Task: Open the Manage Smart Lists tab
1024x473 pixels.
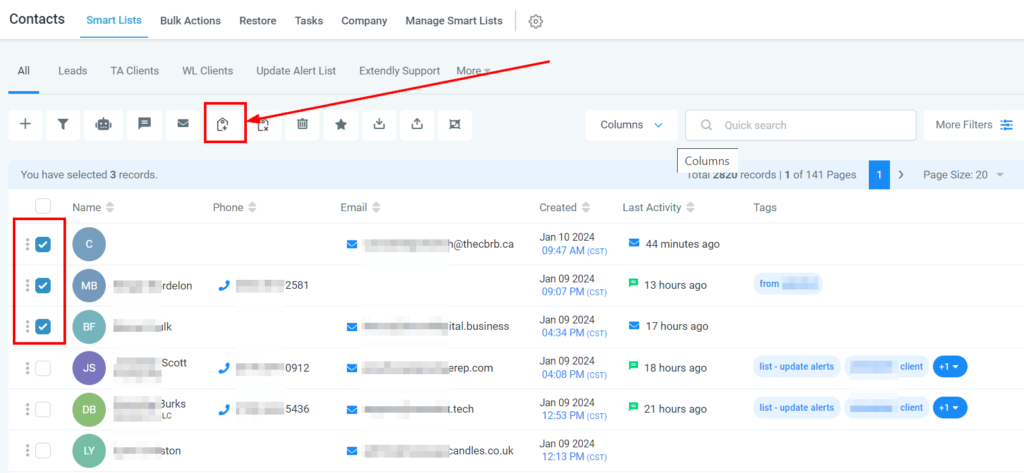Action: [454, 21]
